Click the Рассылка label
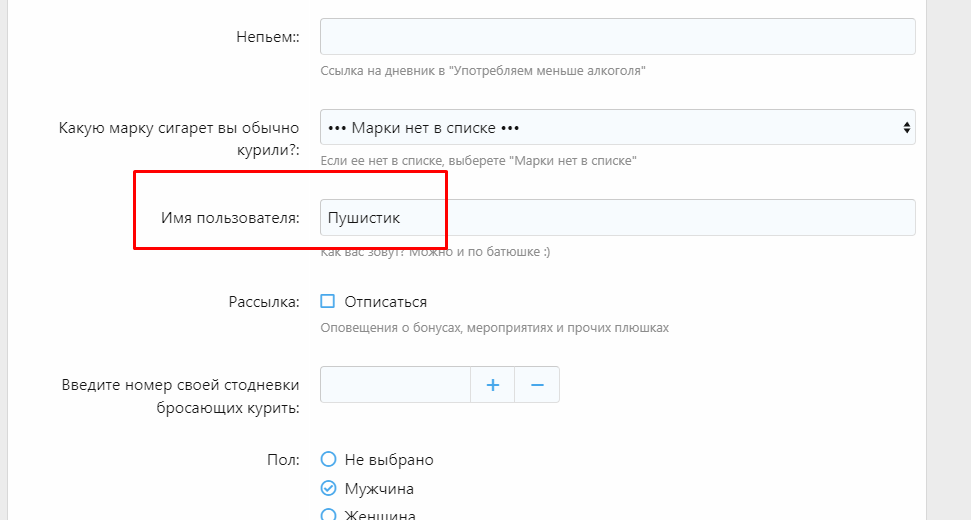The image size is (971, 520). tap(264, 302)
